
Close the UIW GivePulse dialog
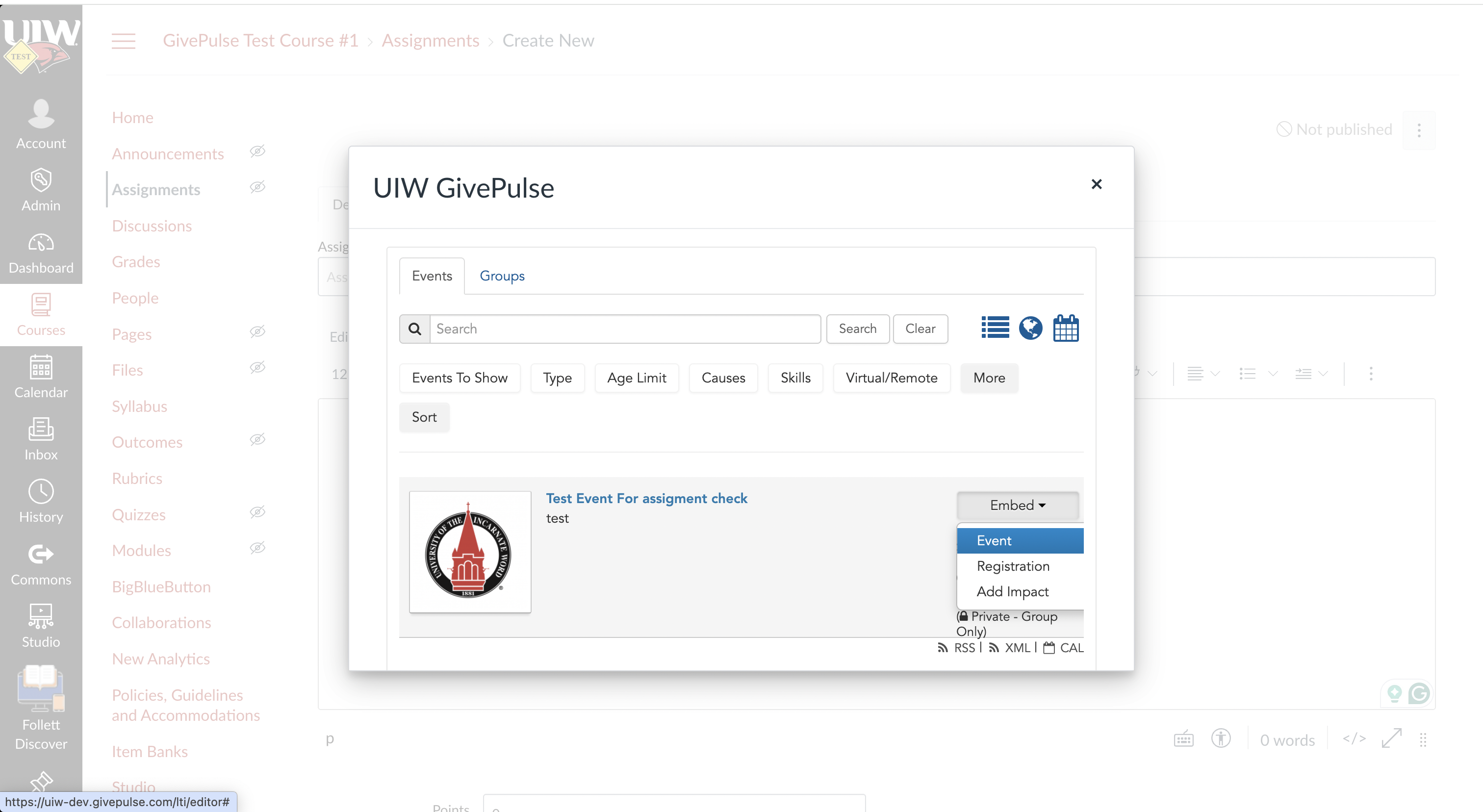pyautogui.click(x=1096, y=184)
